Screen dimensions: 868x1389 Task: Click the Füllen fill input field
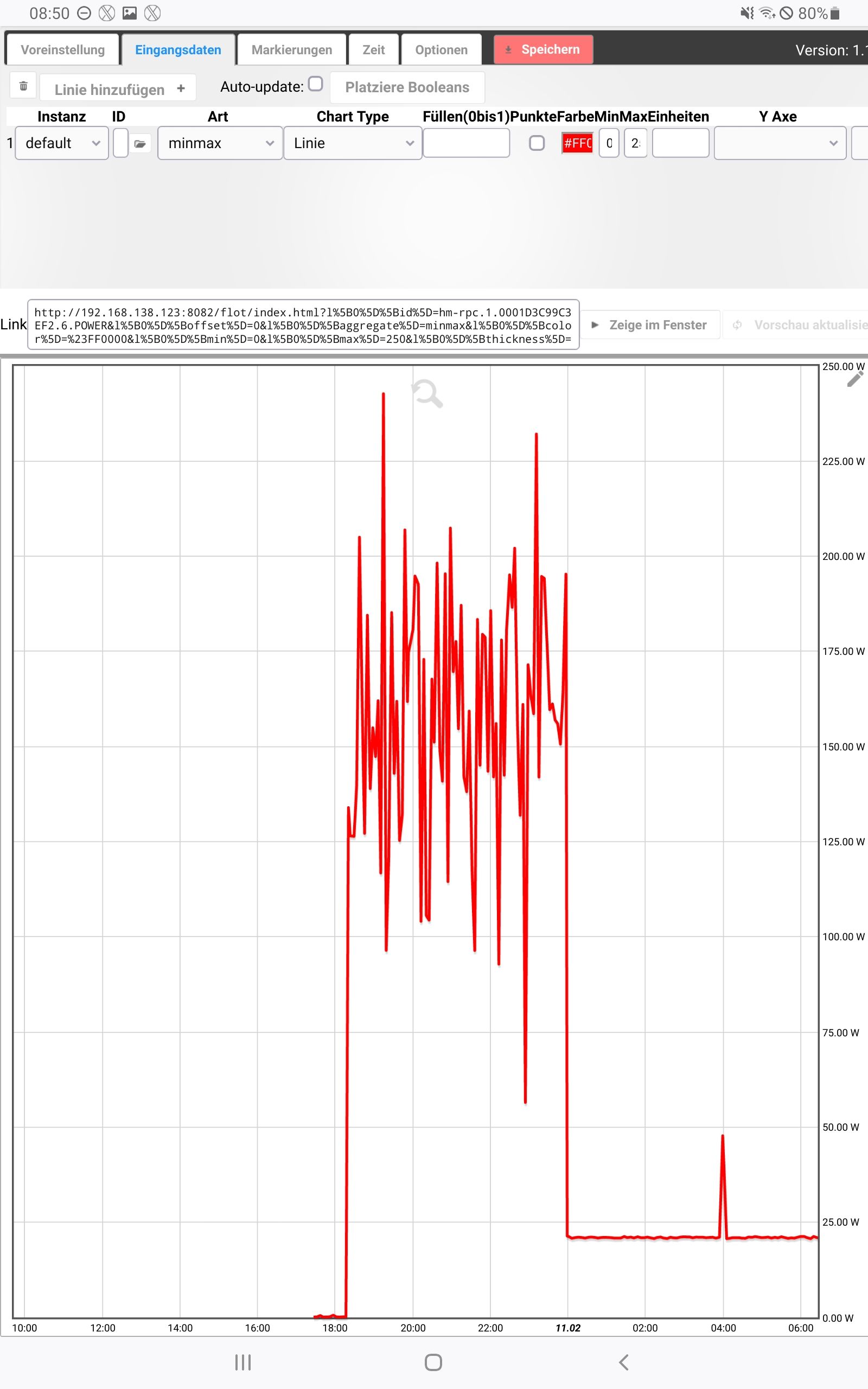[466, 143]
